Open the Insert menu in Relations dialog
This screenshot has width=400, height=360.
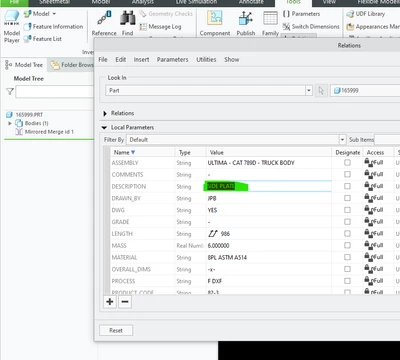141,59
